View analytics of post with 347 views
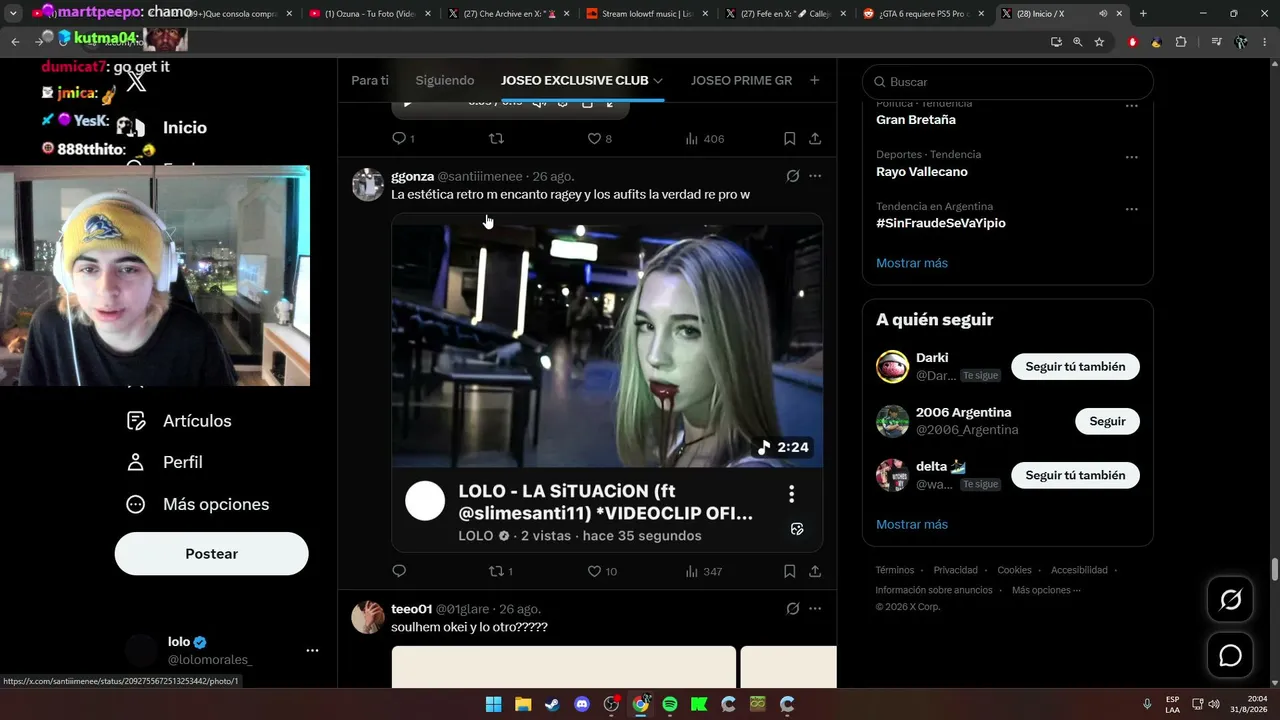 coord(704,571)
